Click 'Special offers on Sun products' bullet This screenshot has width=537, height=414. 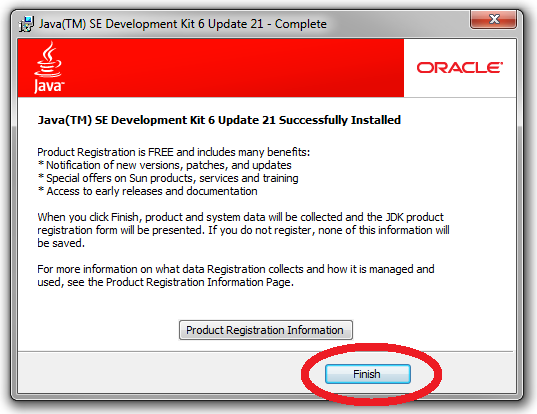pyautogui.click(x=168, y=178)
